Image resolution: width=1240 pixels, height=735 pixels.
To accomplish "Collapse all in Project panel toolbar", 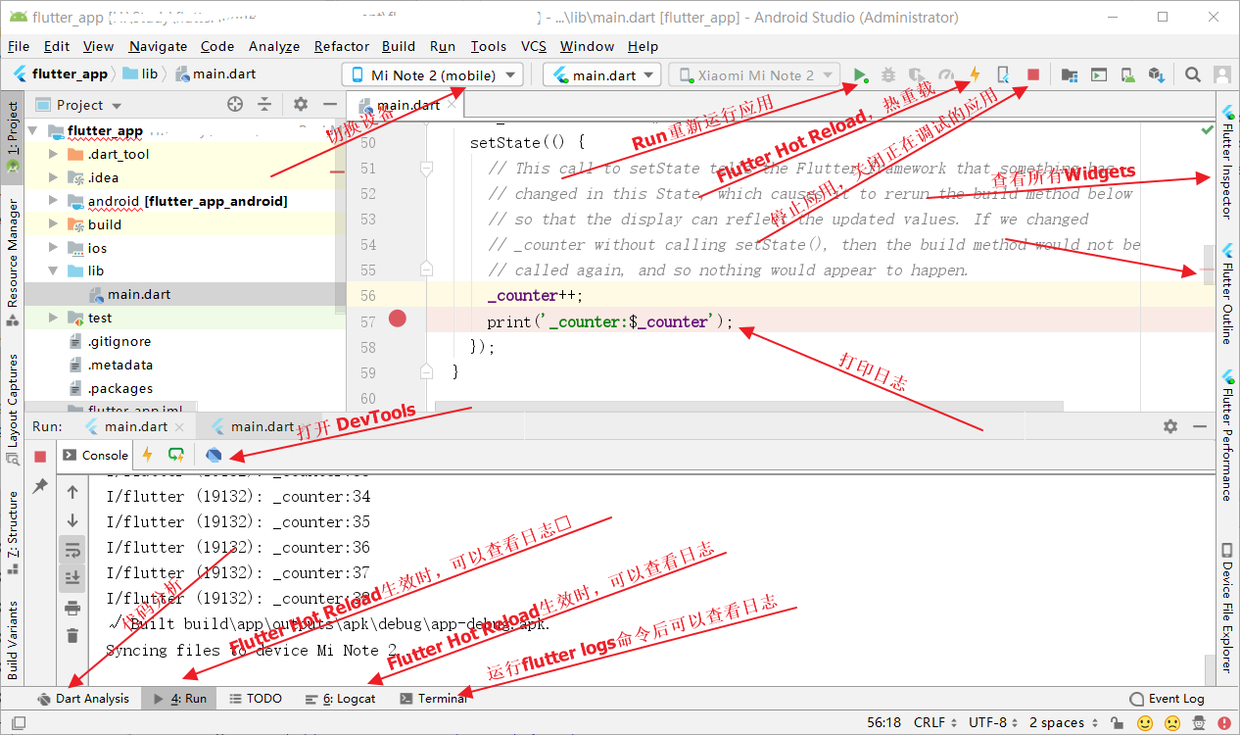I will point(265,104).
